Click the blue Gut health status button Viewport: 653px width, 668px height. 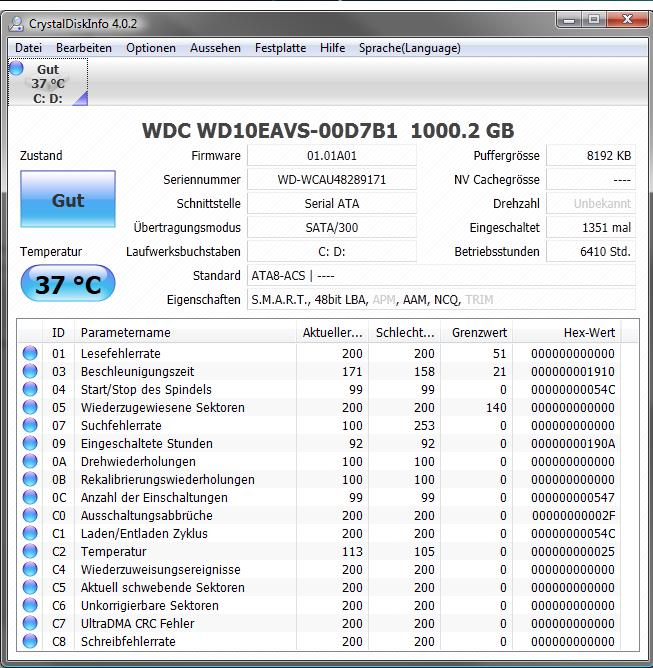[68, 199]
